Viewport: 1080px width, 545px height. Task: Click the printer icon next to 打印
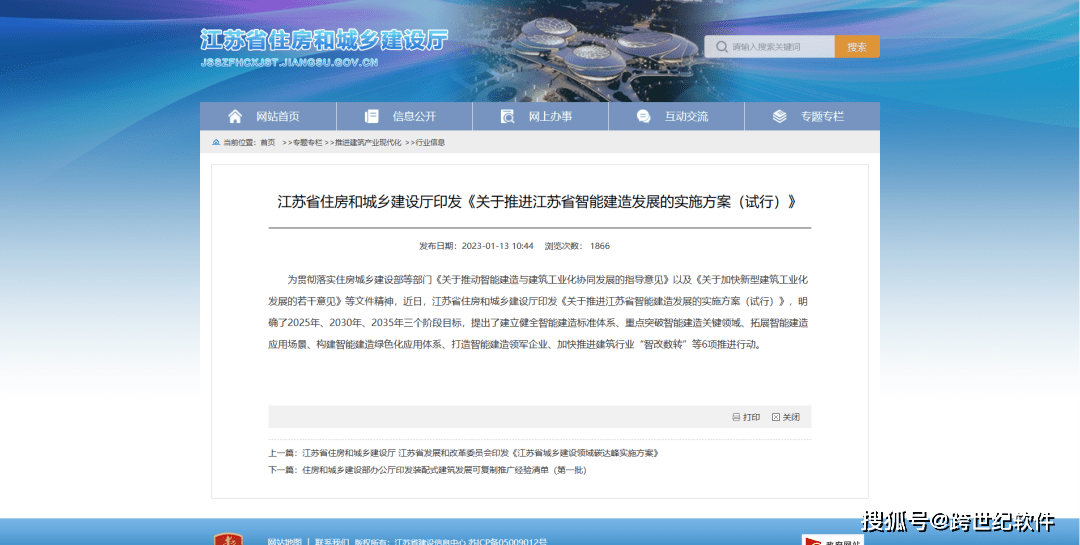click(736, 418)
